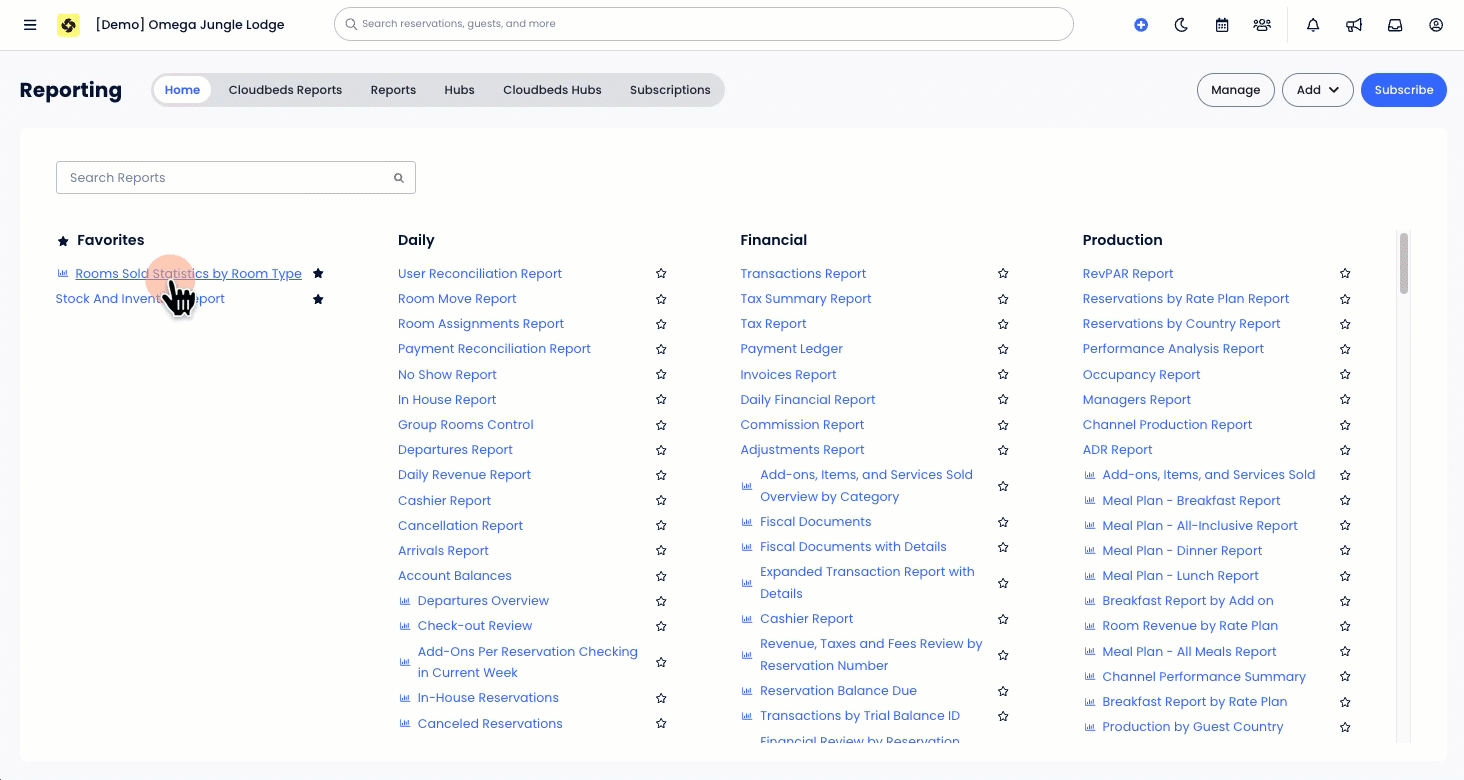Enable dark mode with the moon icon
1464x780 pixels.
coord(1181,25)
